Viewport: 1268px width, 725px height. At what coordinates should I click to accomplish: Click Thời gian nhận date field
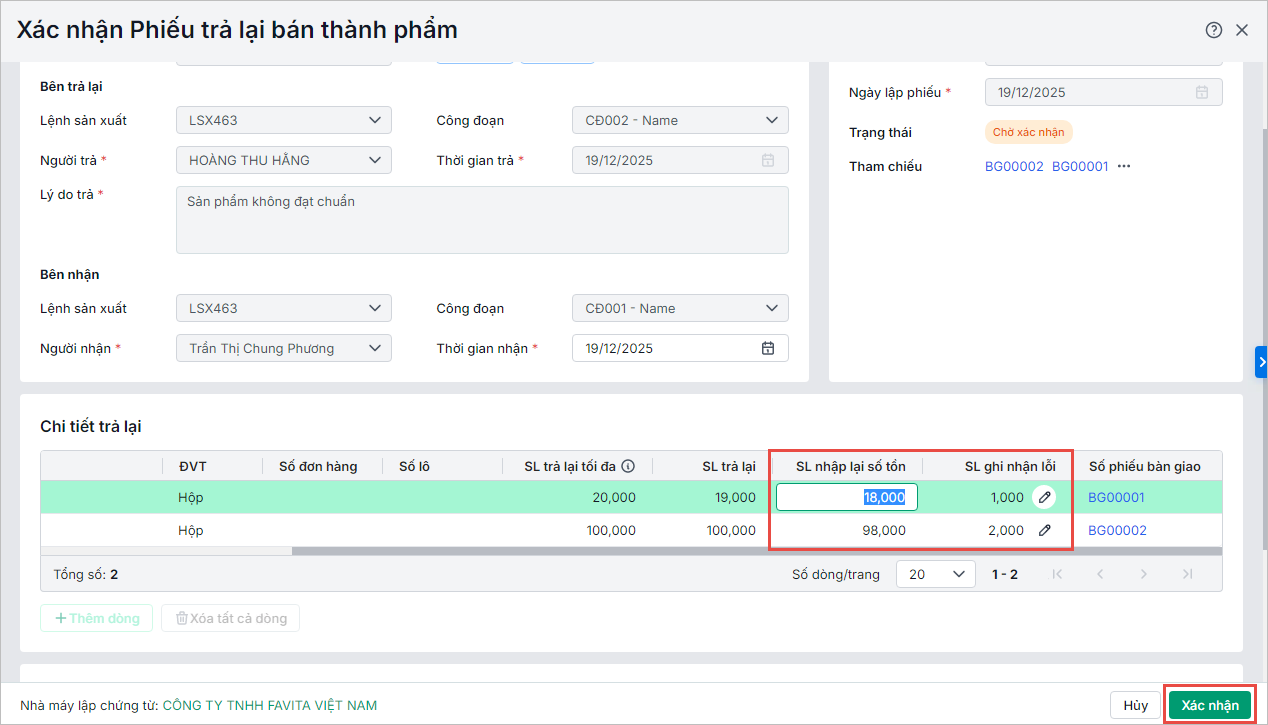click(x=680, y=348)
